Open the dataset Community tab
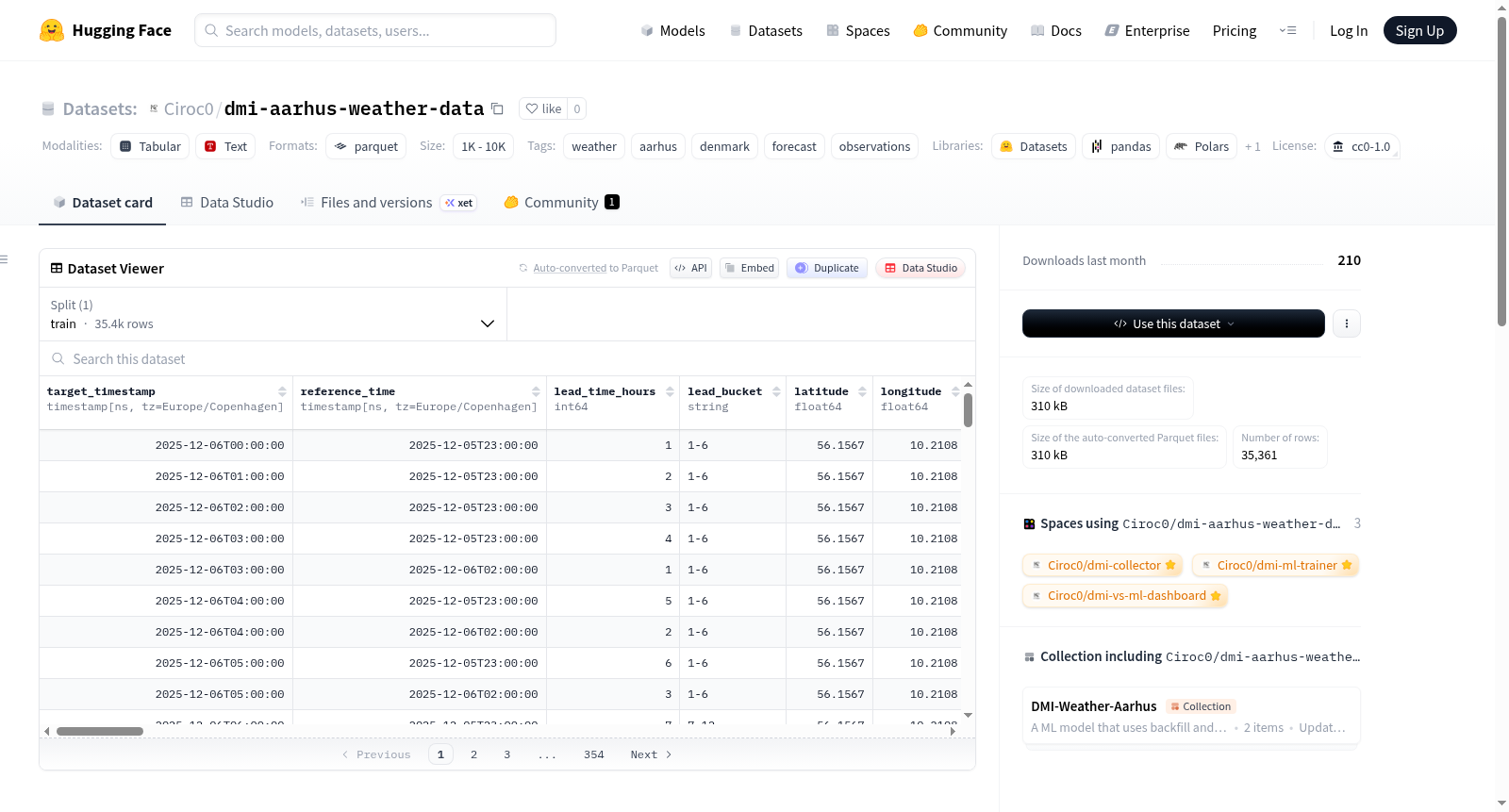The image size is (1509, 812). (x=562, y=203)
